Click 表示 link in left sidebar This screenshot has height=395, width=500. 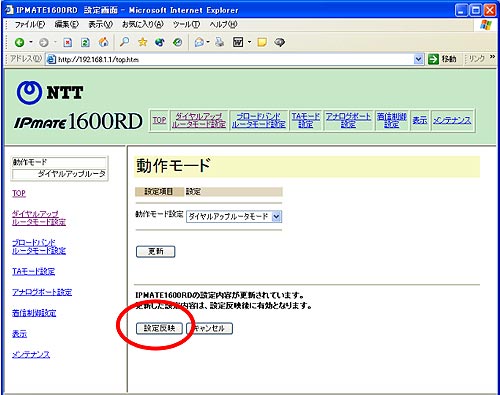pos(19,334)
